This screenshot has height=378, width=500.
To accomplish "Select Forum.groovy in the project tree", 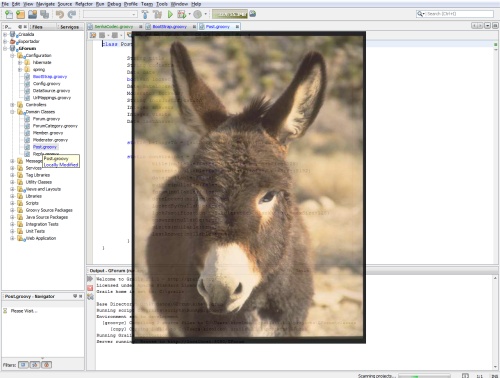I will [x=46, y=119].
